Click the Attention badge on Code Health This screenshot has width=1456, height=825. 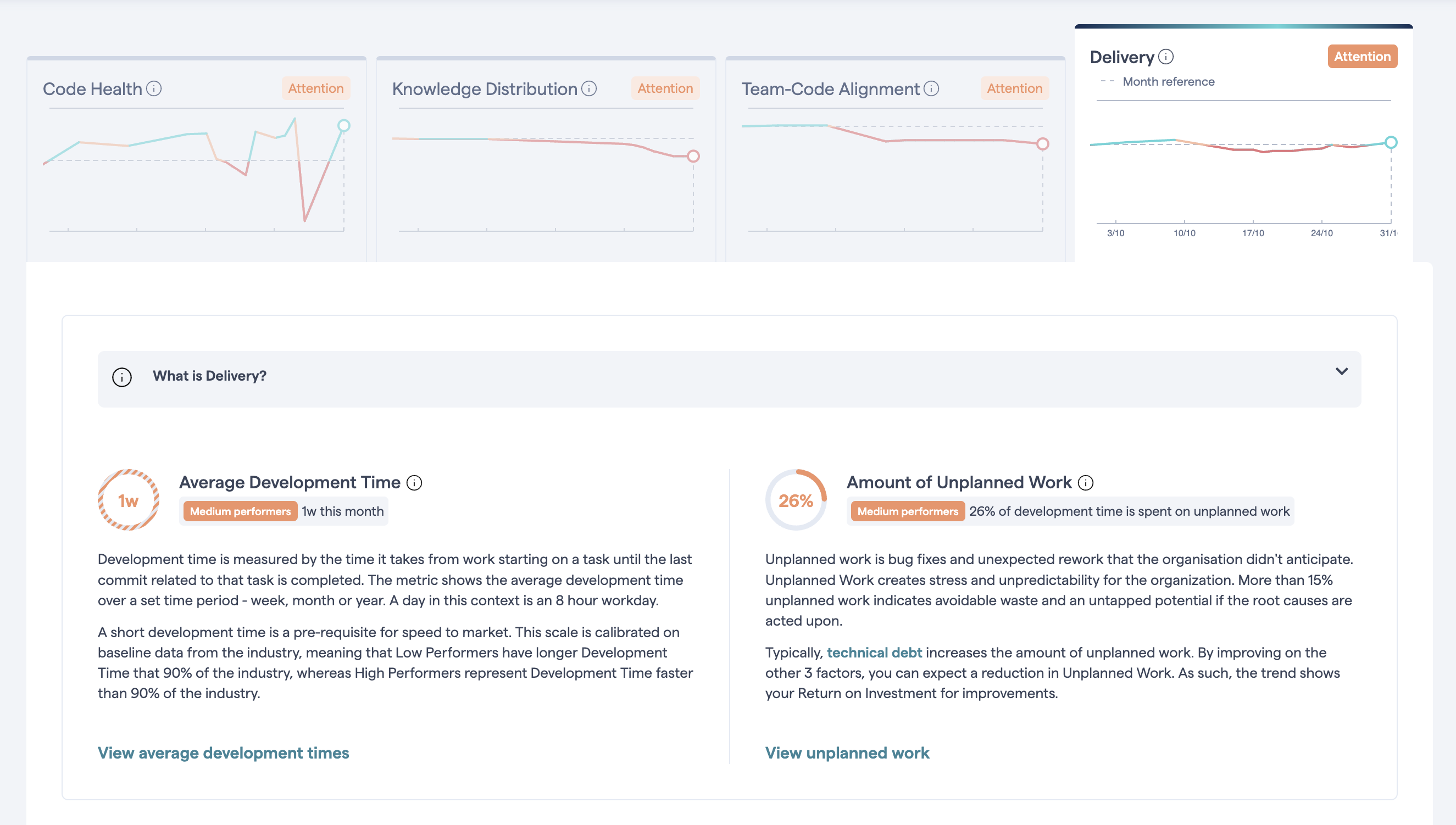(x=316, y=88)
